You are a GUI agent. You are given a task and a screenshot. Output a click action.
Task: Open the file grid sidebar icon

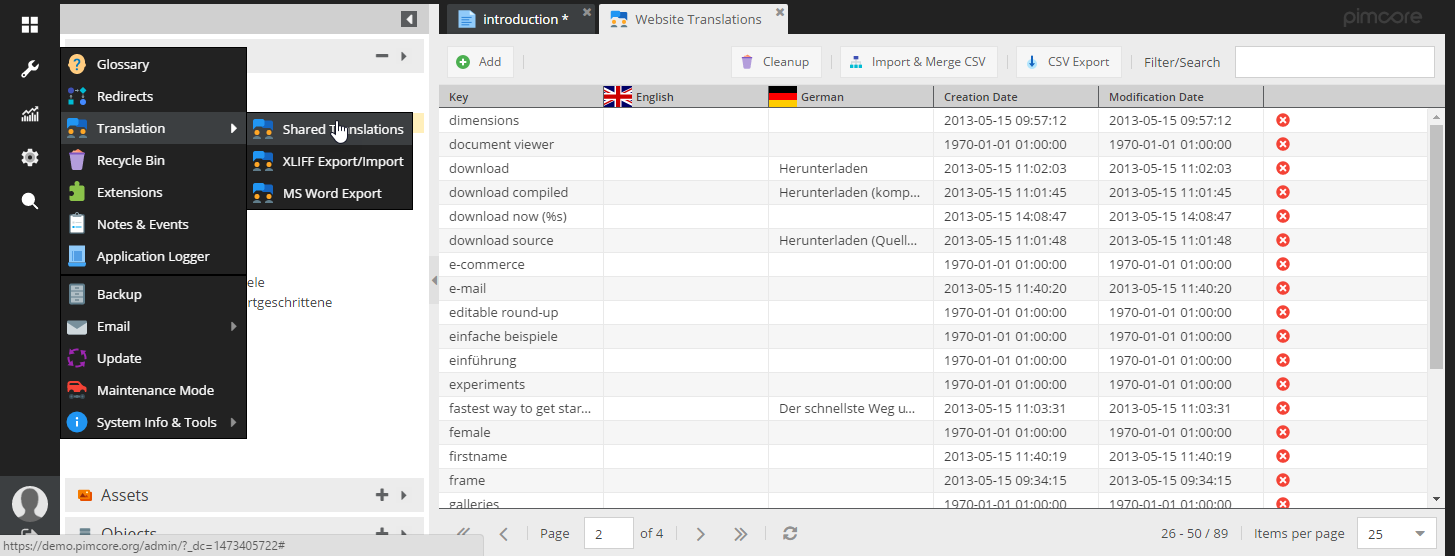(x=30, y=25)
